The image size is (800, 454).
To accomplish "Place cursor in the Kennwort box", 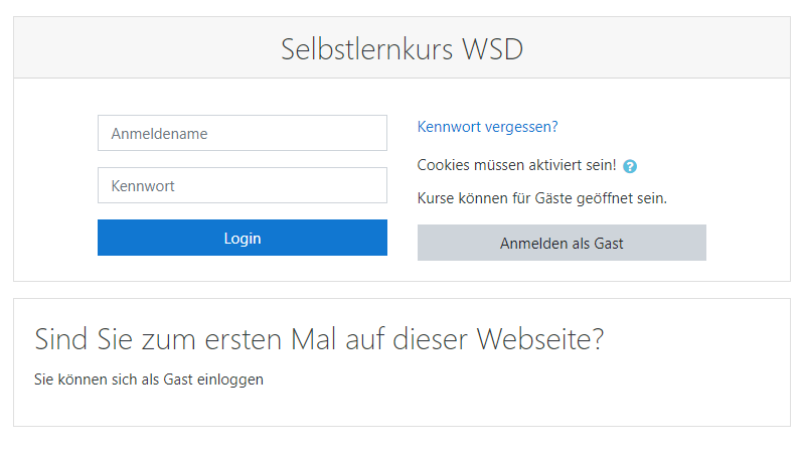I will [242, 185].
